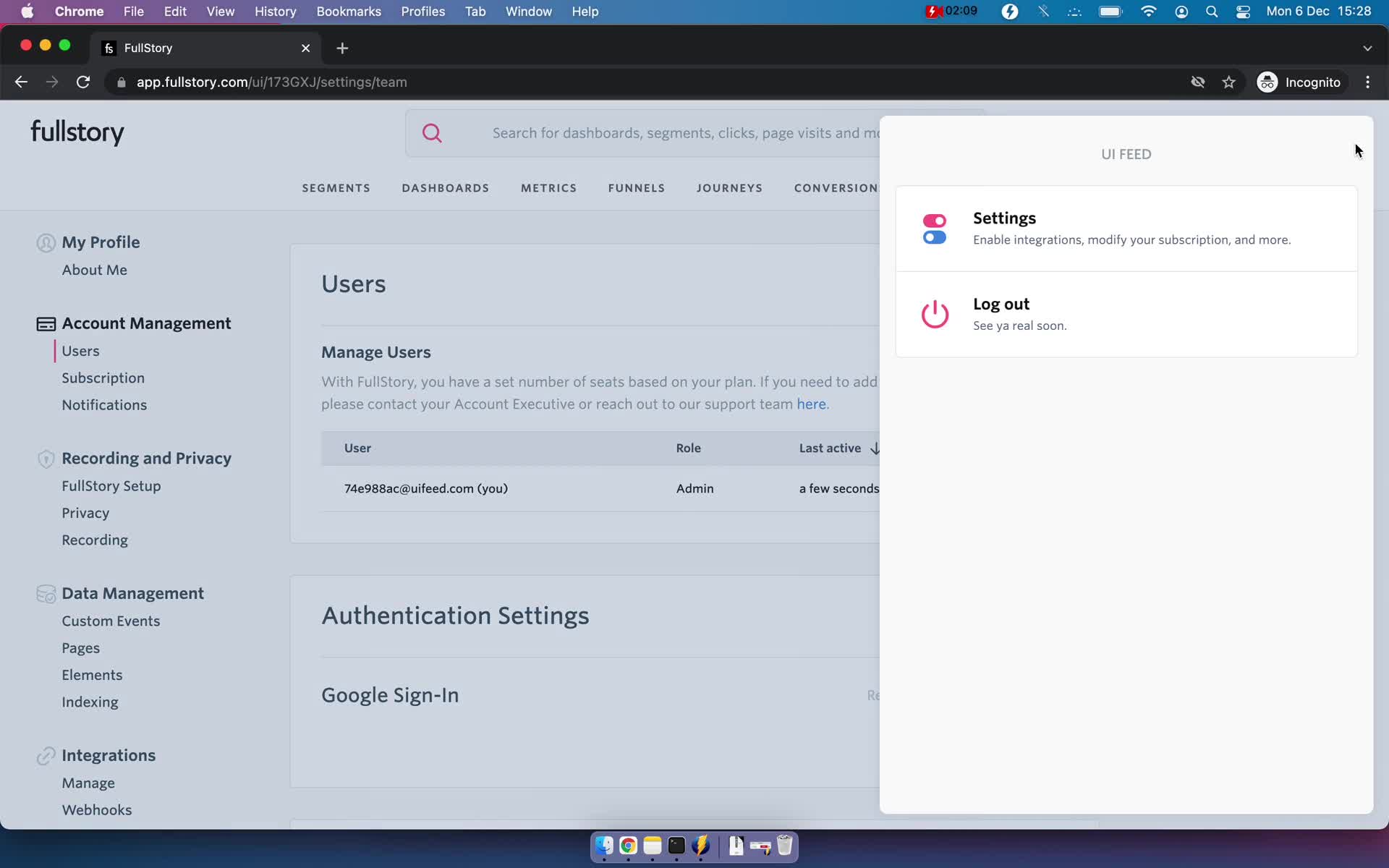
Task: Click the Admin role cell
Action: coord(694,489)
